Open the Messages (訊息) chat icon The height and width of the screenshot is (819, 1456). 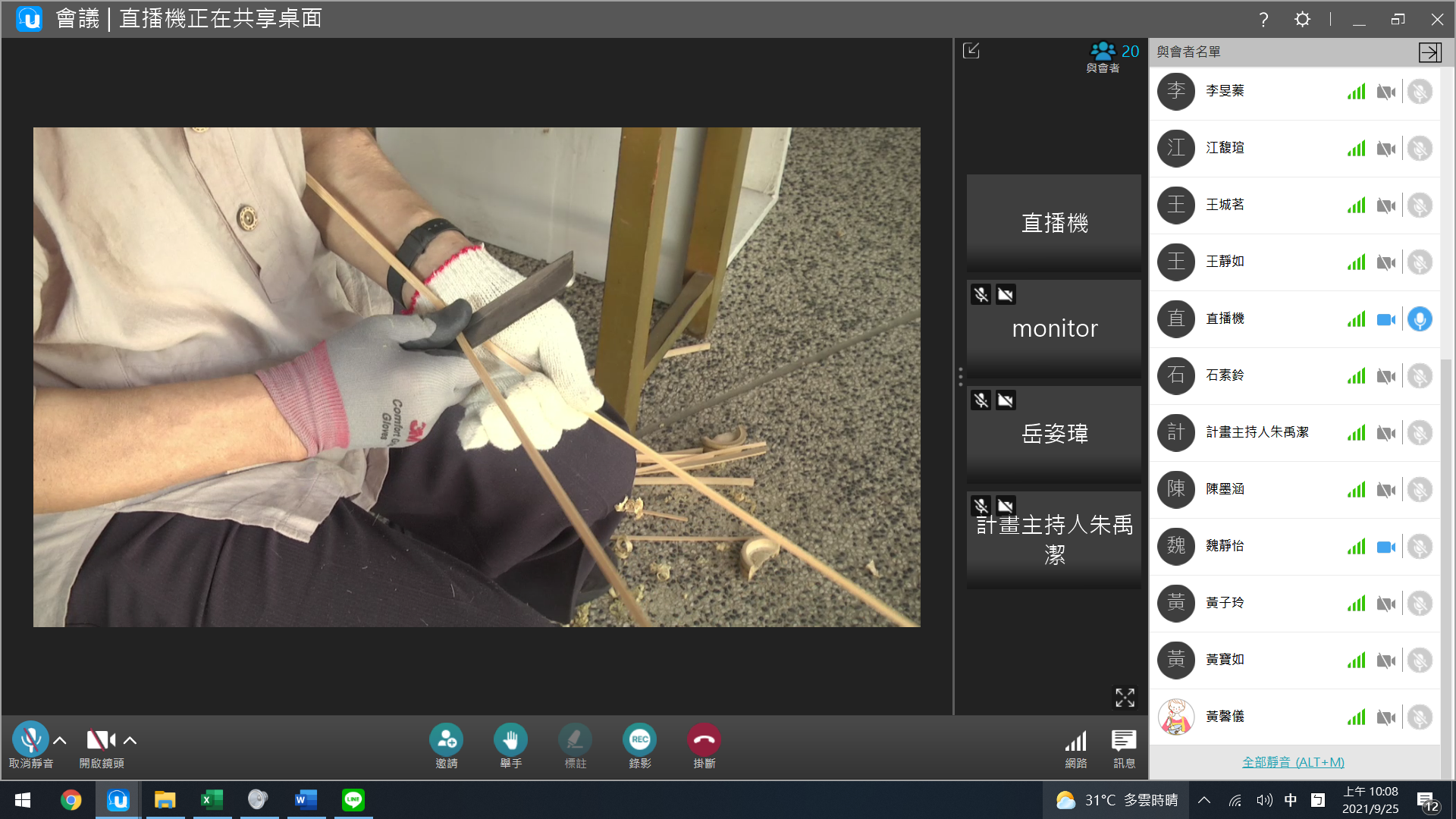point(1124,741)
